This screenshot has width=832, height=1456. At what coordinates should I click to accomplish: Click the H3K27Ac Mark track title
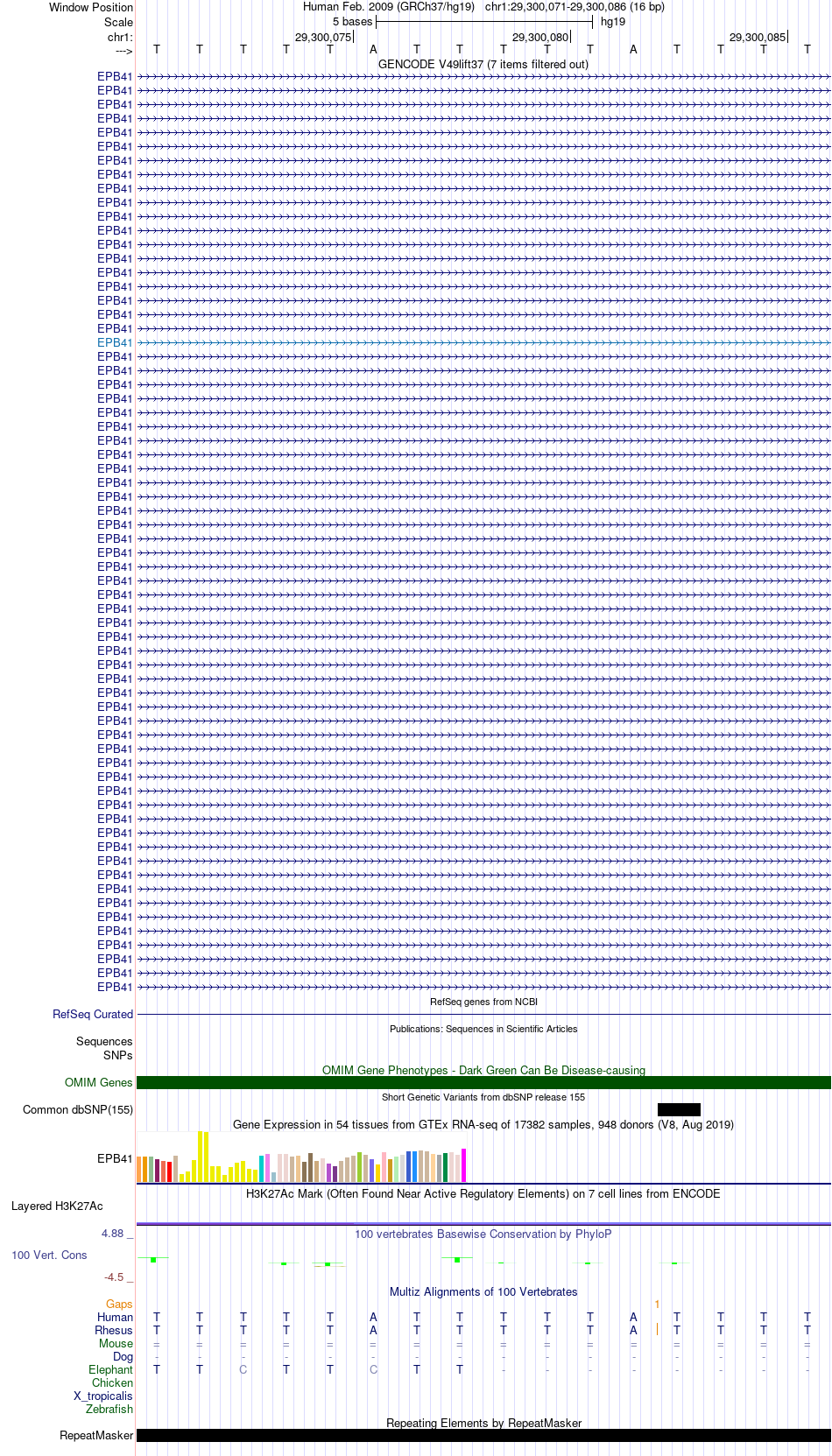tap(483, 1193)
